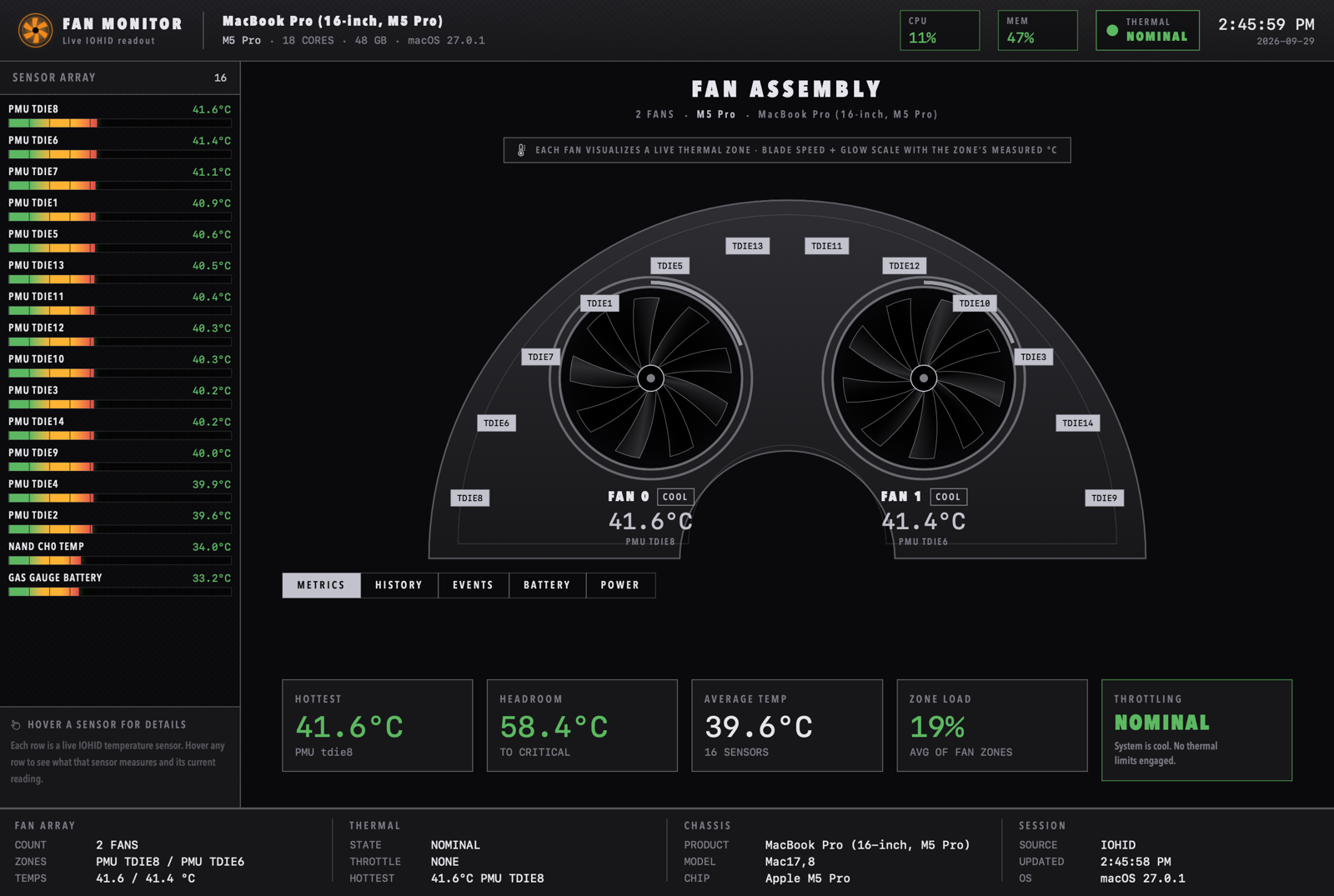The height and width of the screenshot is (896, 1334).
Task: Select the PMU TDIE13 row in the Sensor Array
Action: pyautogui.click(x=119, y=271)
